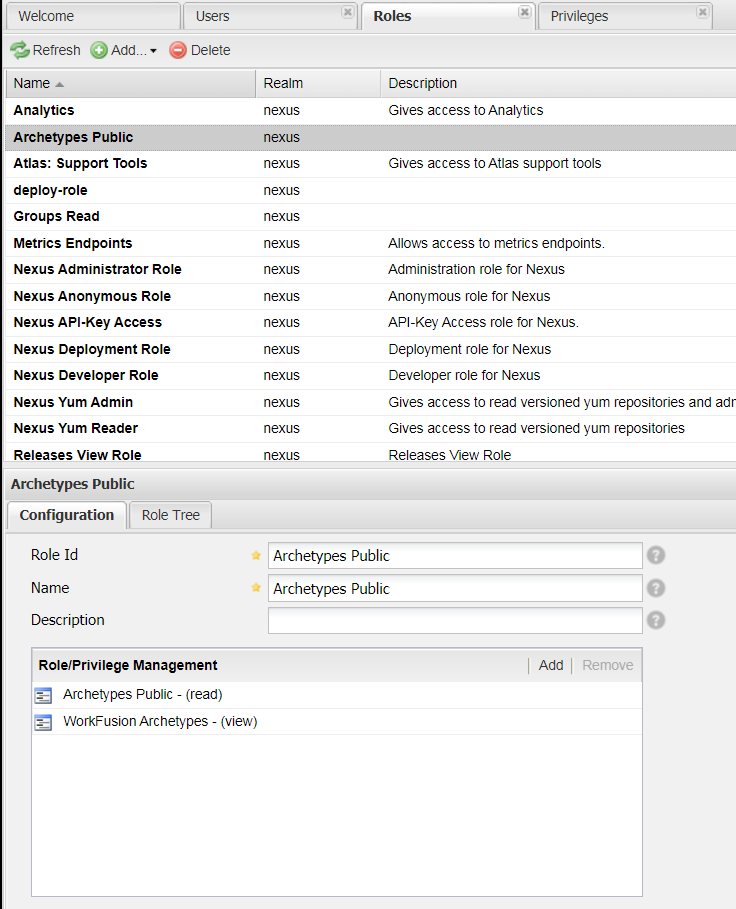
Task: Open the Add... dropdown arrow
Action: [153, 51]
